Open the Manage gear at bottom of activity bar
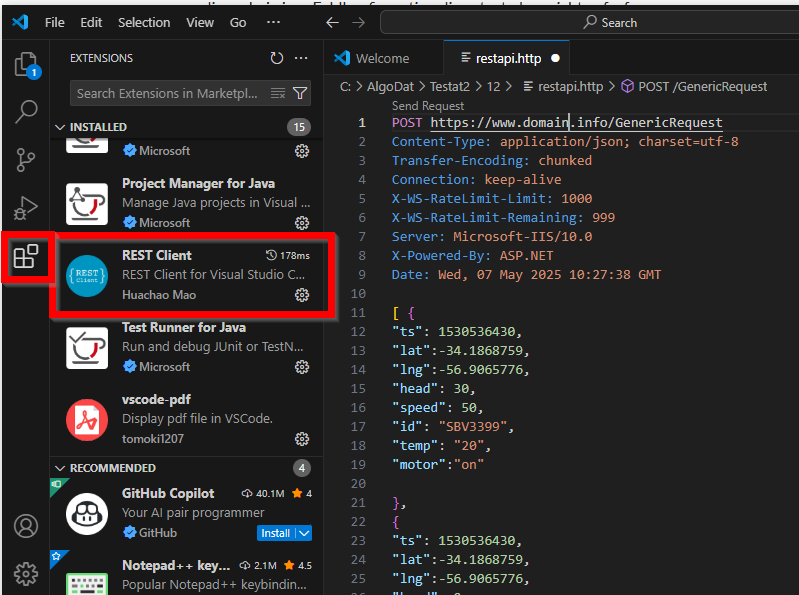Screen dimensions: 799x595 coord(26,574)
